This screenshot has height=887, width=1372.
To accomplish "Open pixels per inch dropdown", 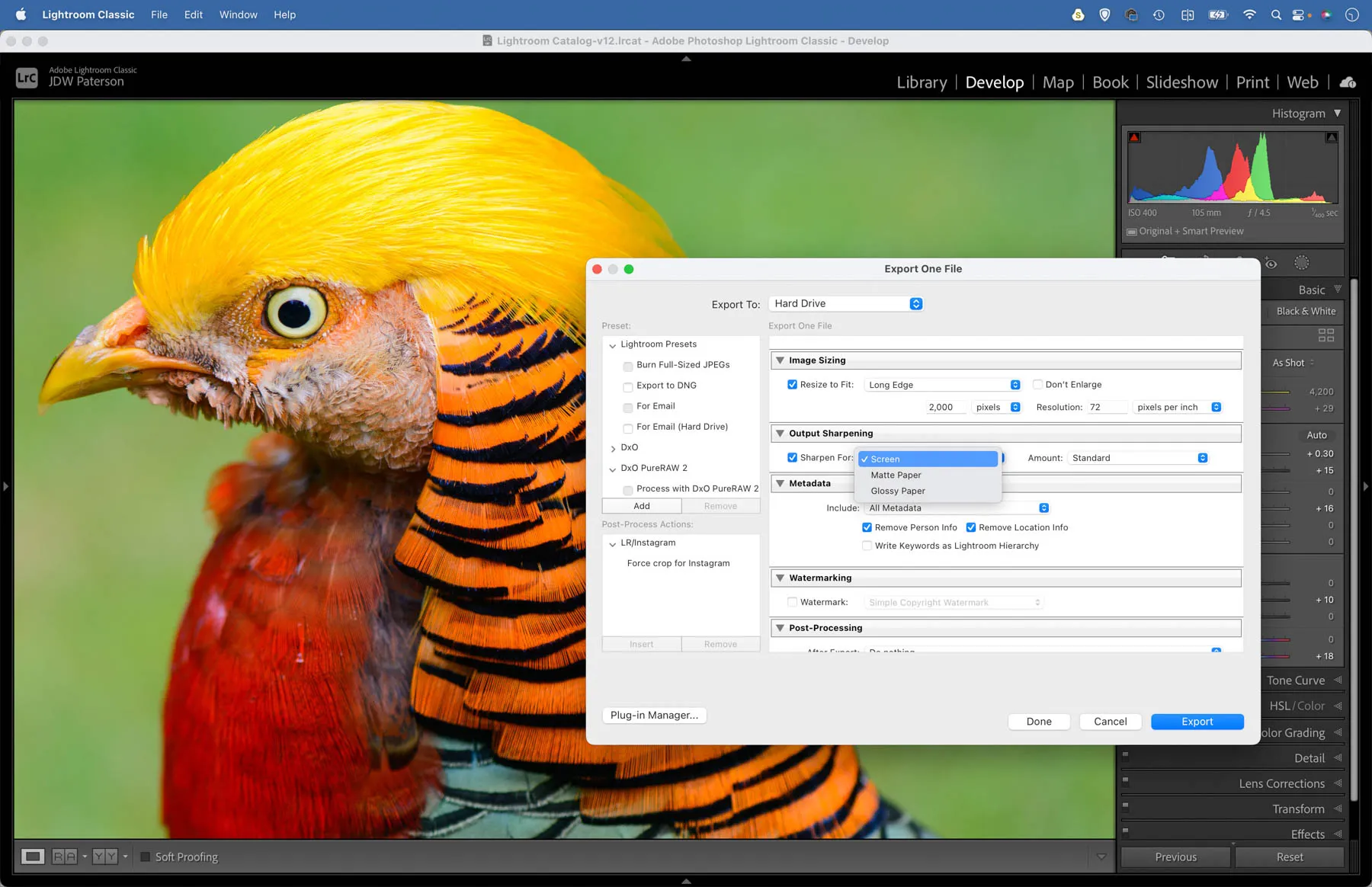I will point(1178,407).
